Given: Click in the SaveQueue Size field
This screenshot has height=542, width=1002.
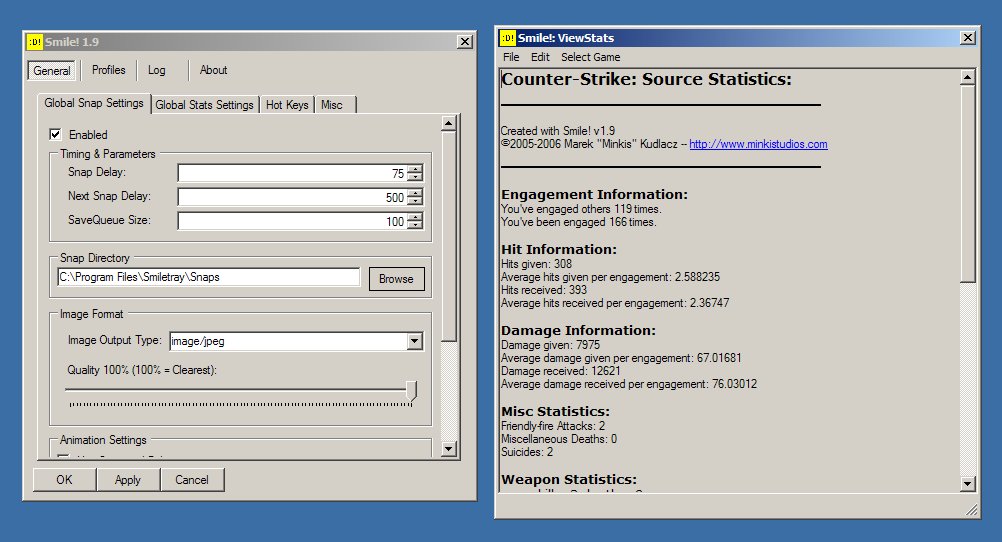Looking at the screenshot, I should point(292,221).
